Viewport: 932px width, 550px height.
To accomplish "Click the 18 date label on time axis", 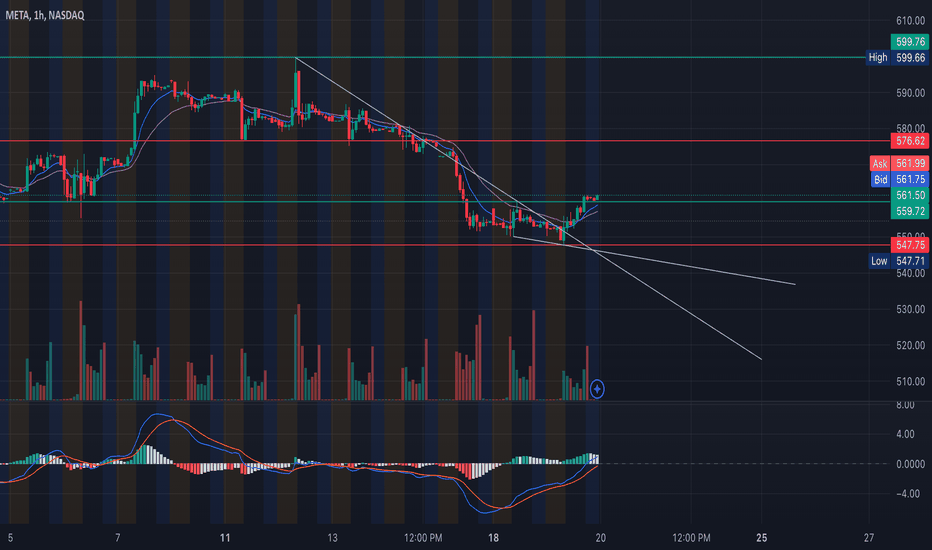I will 493,538.
